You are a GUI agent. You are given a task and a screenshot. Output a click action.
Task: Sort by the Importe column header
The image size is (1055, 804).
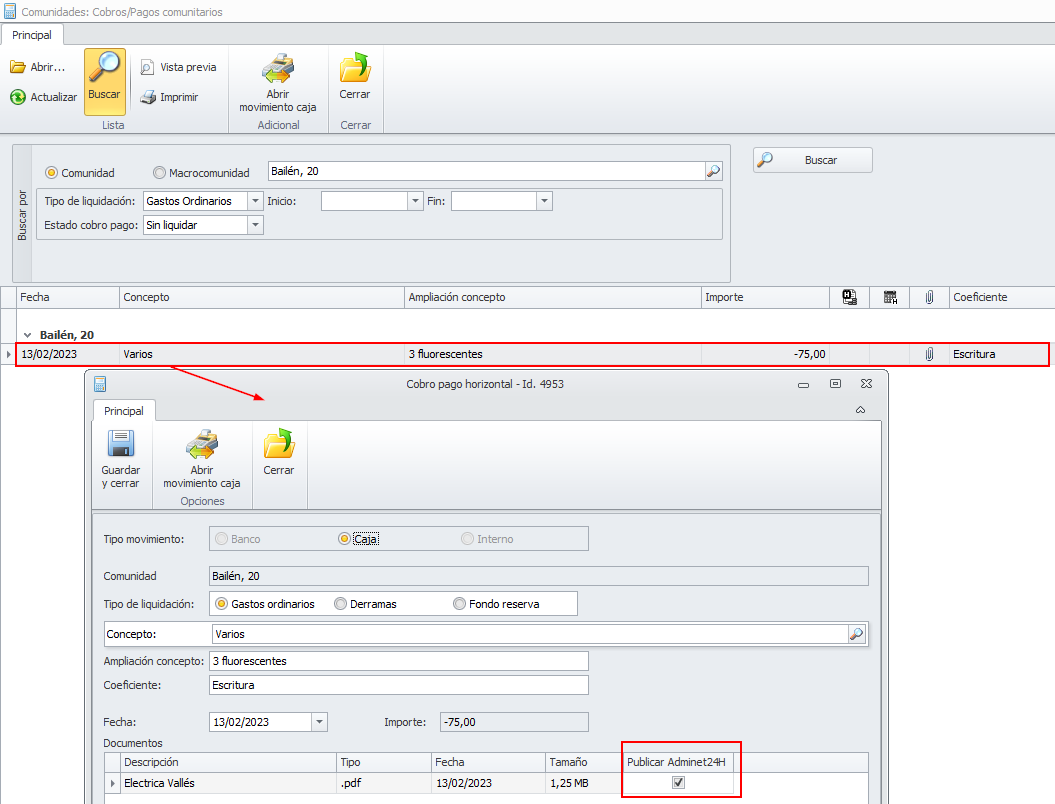click(765, 297)
